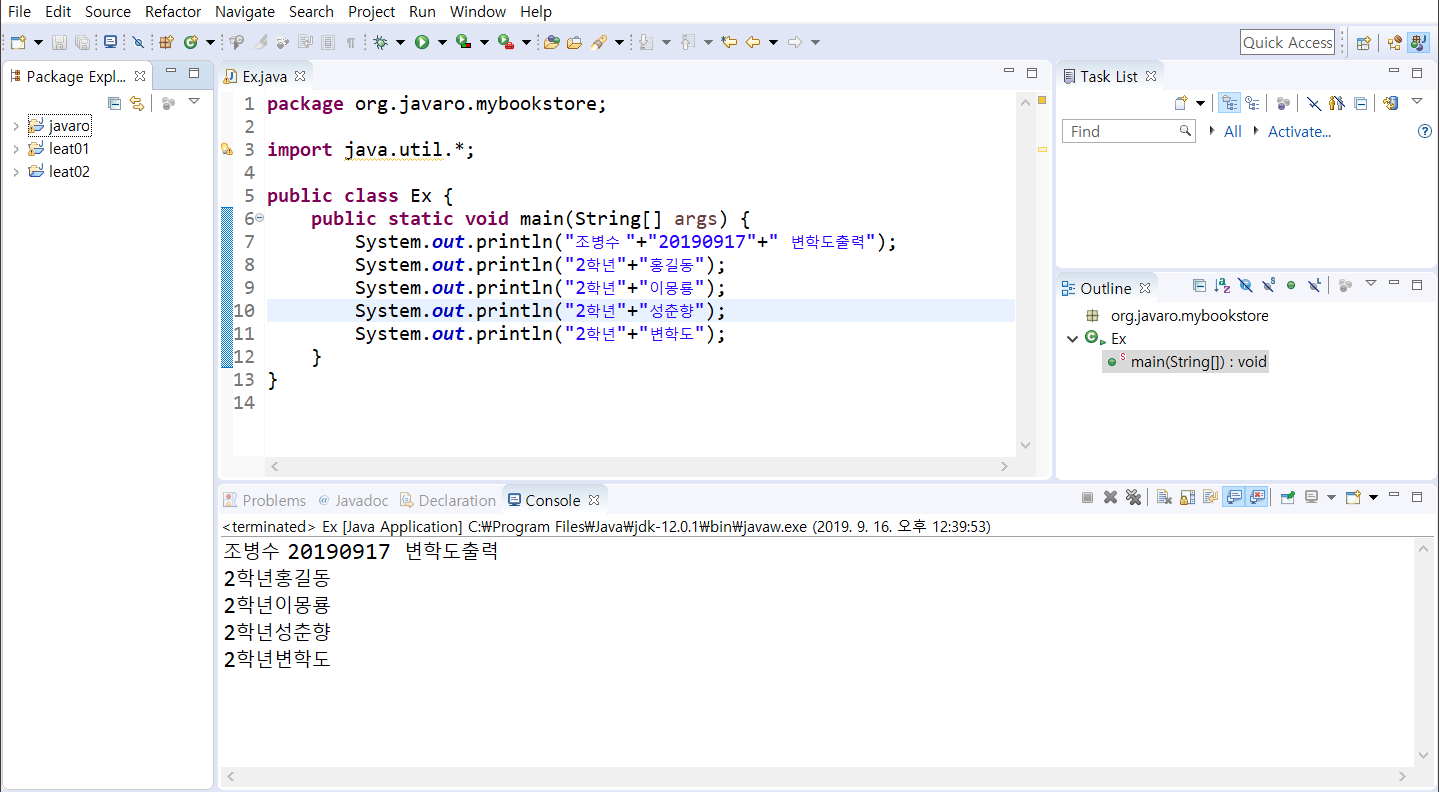Open the Run button dropdown arrow
This screenshot has width=1440, height=792.
(x=442, y=42)
